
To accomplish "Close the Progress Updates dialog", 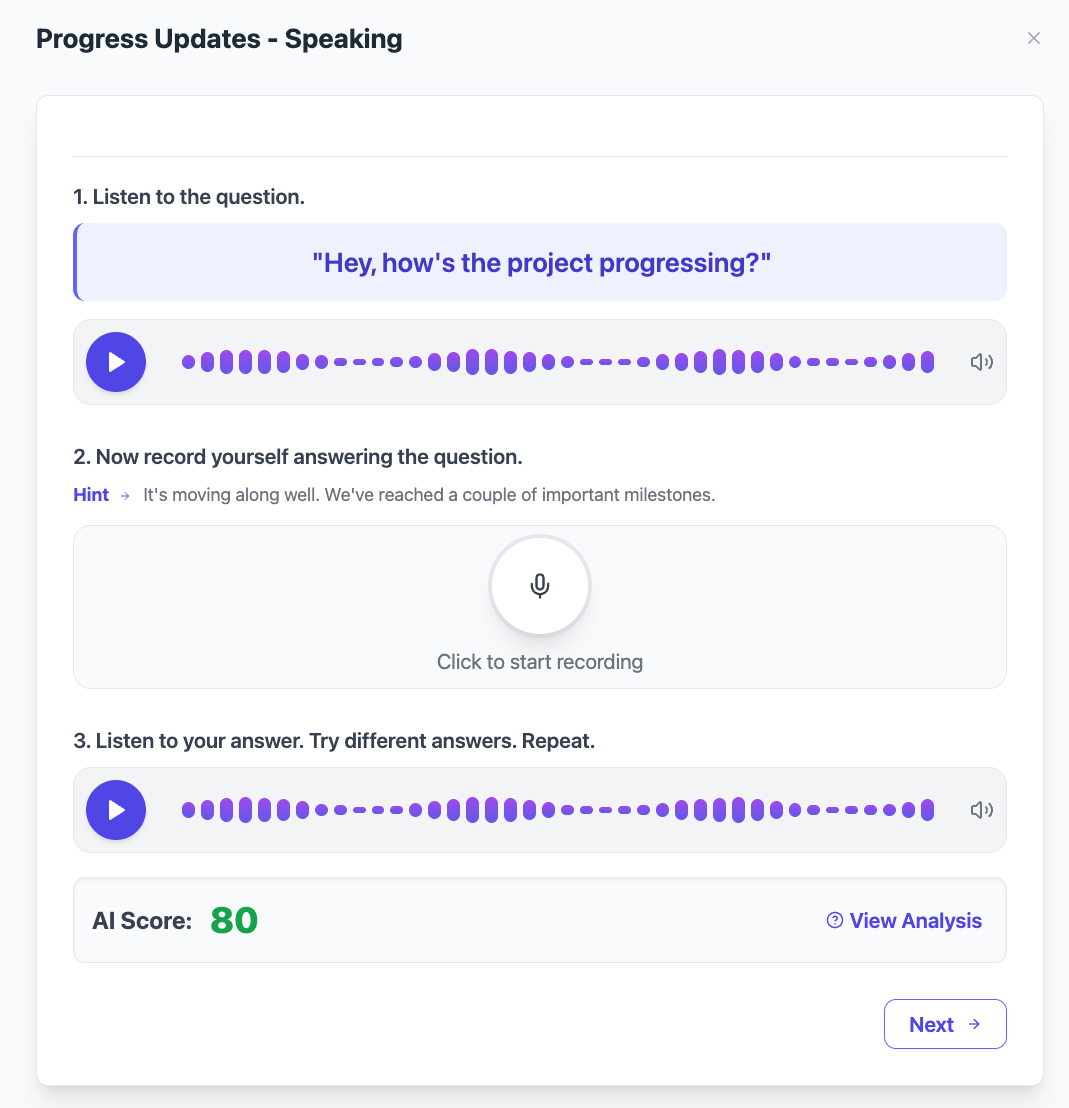I will (x=1034, y=38).
